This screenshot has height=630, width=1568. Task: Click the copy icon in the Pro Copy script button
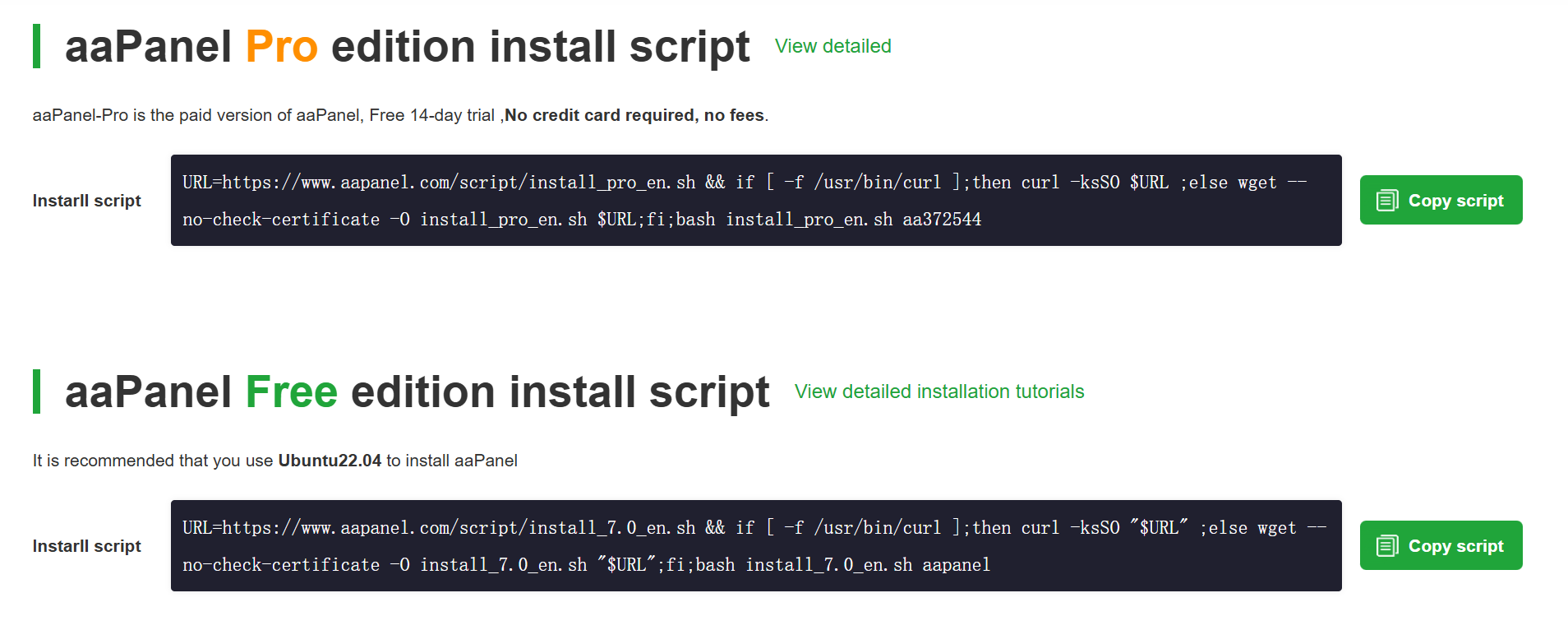(x=1387, y=201)
